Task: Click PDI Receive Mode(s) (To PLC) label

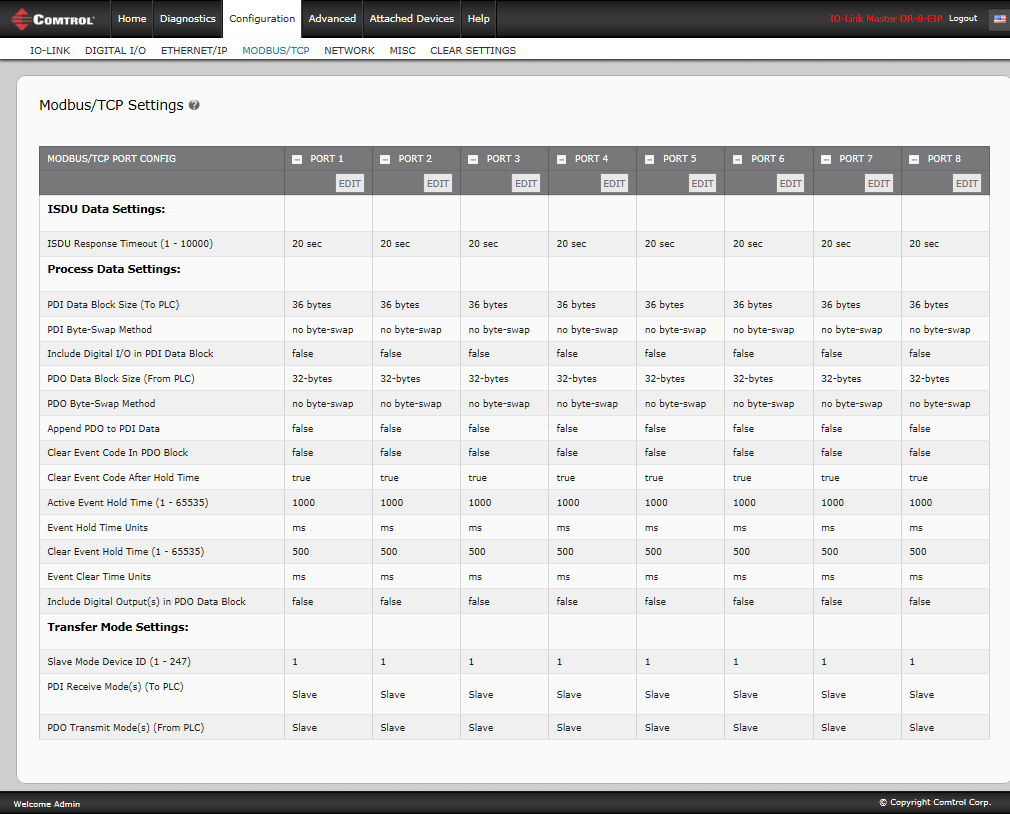Action: [115, 686]
